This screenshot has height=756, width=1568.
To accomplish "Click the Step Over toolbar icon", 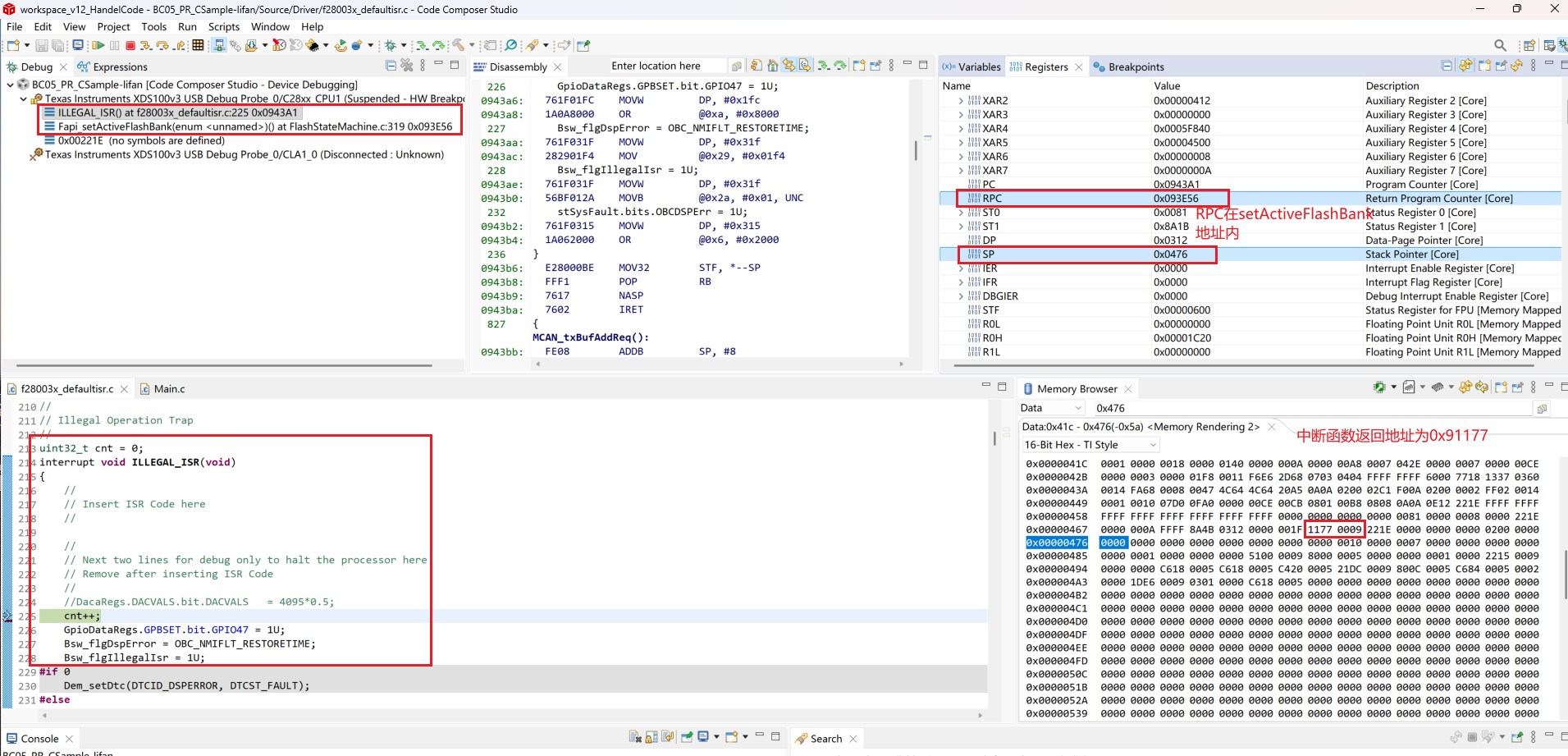I will (x=162, y=45).
